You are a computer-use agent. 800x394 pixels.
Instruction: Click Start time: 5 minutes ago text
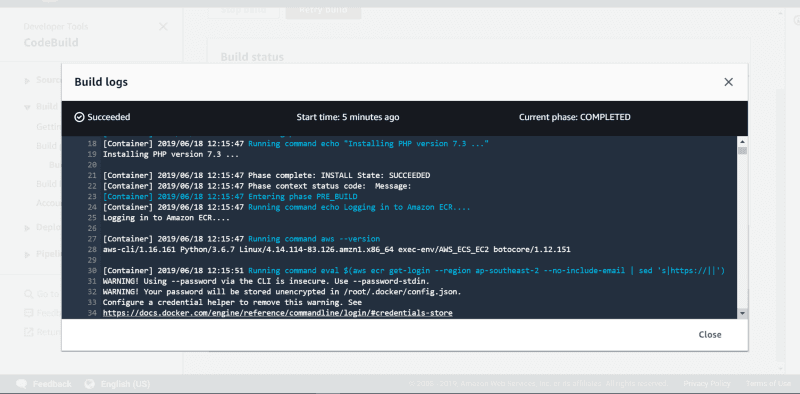(x=348, y=117)
